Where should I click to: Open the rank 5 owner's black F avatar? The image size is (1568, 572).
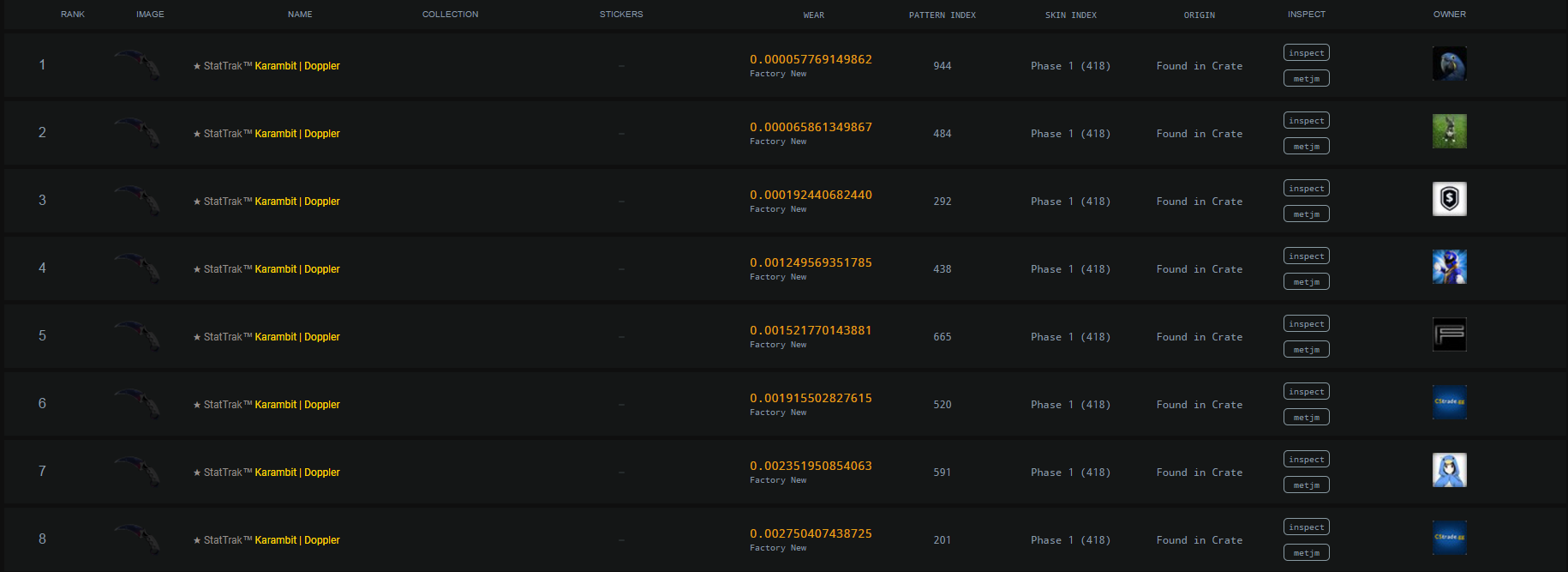(x=1449, y=334)
